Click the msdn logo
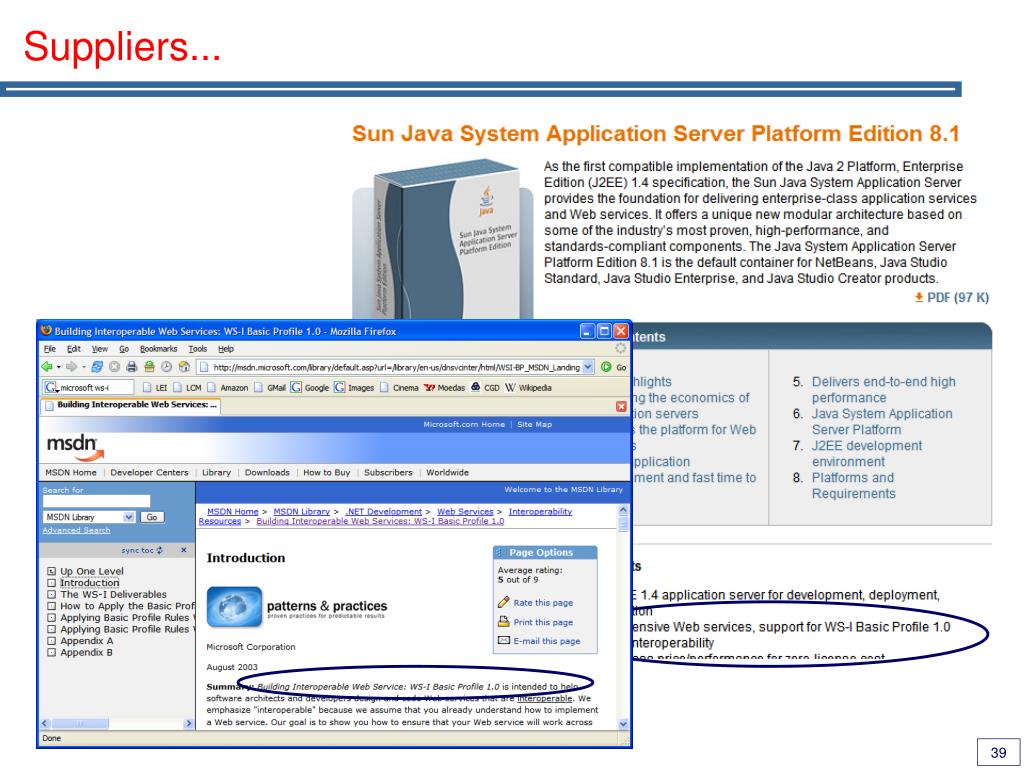This screenshot has height=768, width=1024. (75, 447)
